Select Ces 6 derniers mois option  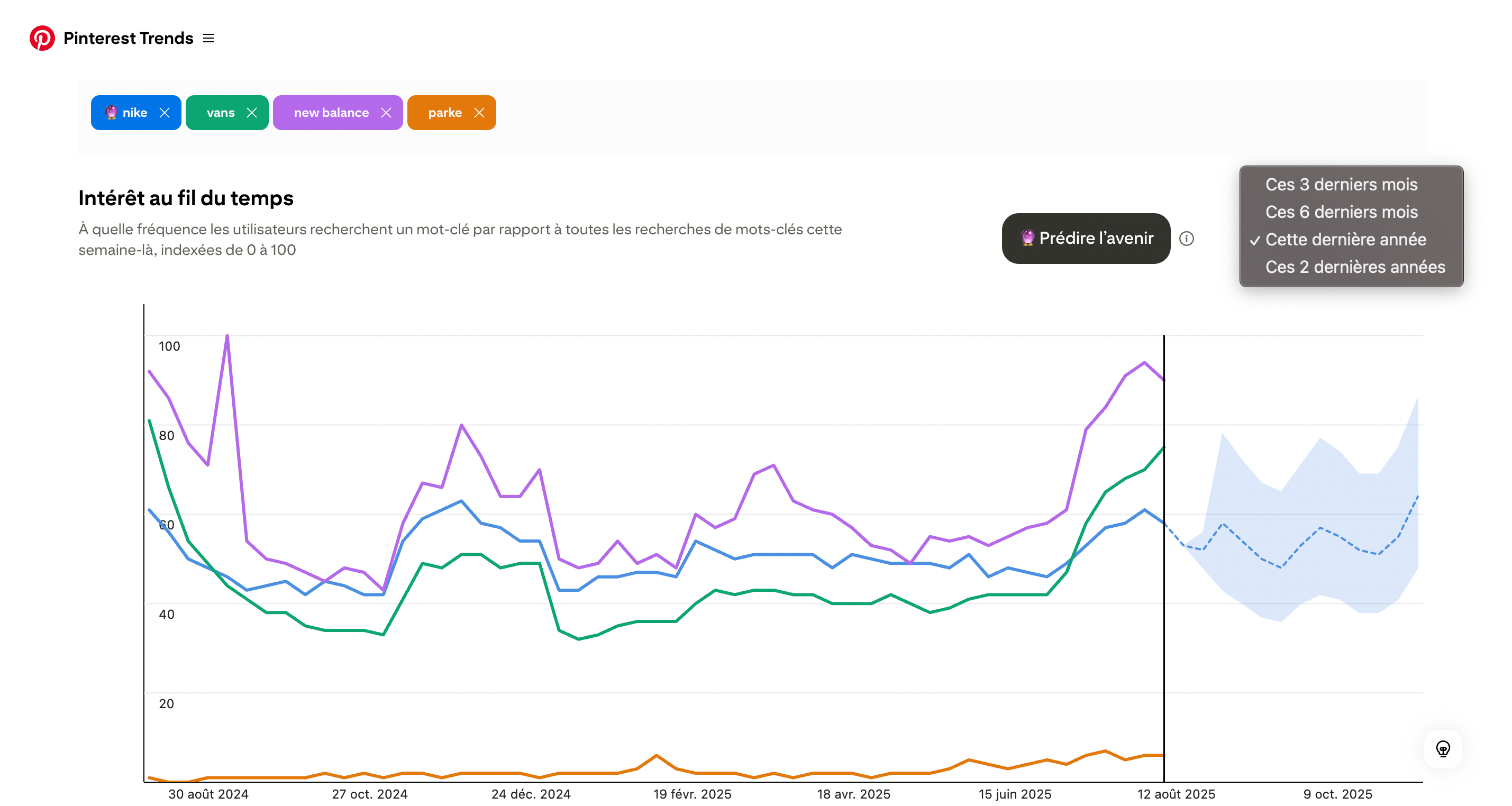point(1341,212)
